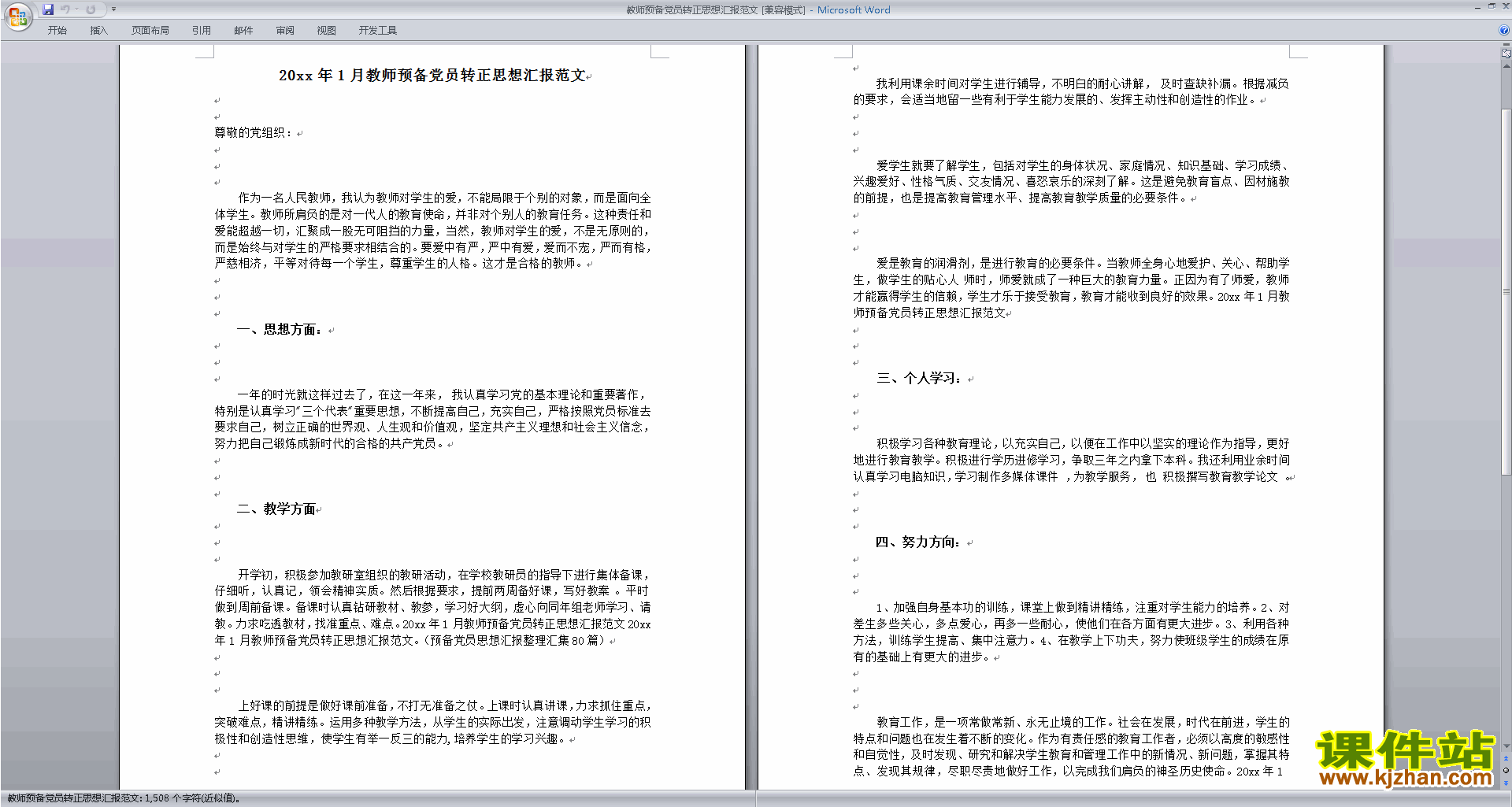Toggle the ruler button above the scrollbar
The width and height of the screenshot is (1512, 807).
tap(1506, 54)
